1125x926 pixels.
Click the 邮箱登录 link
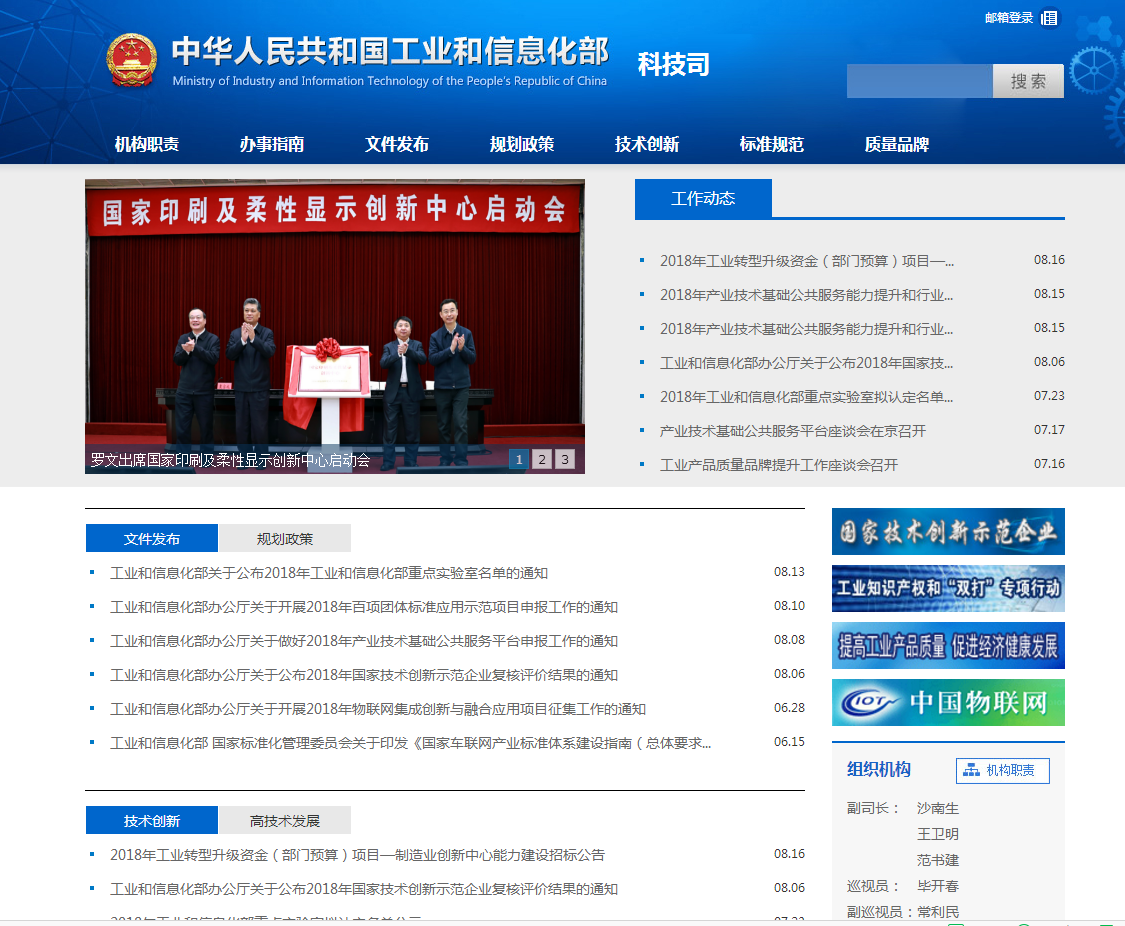click(x=1009, y=18)
